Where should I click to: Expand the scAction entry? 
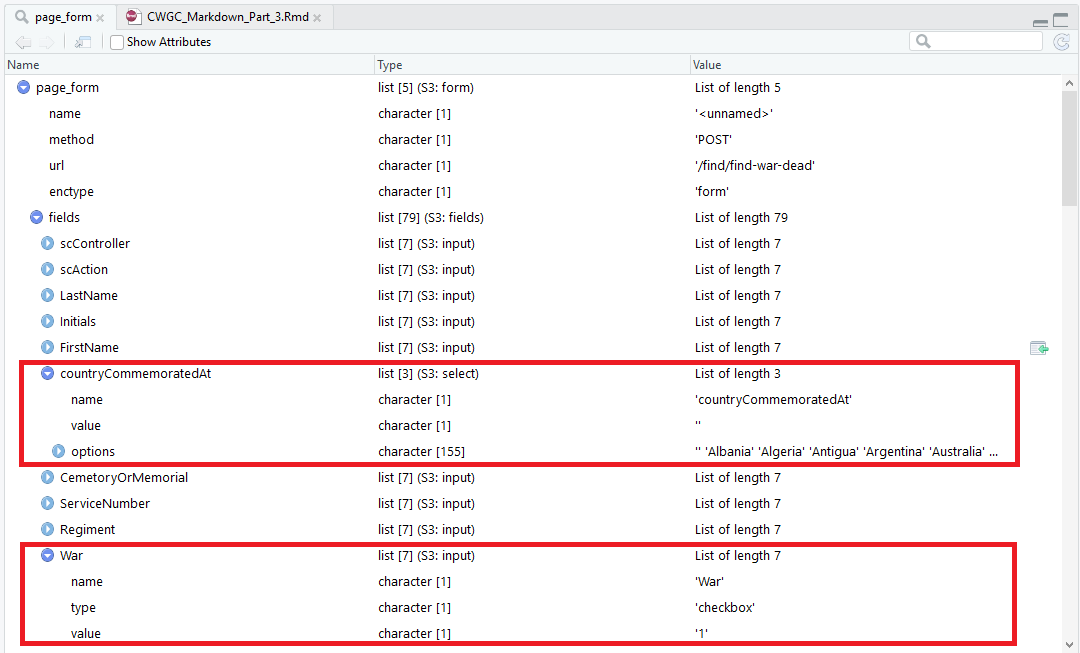tap(47, 269)
